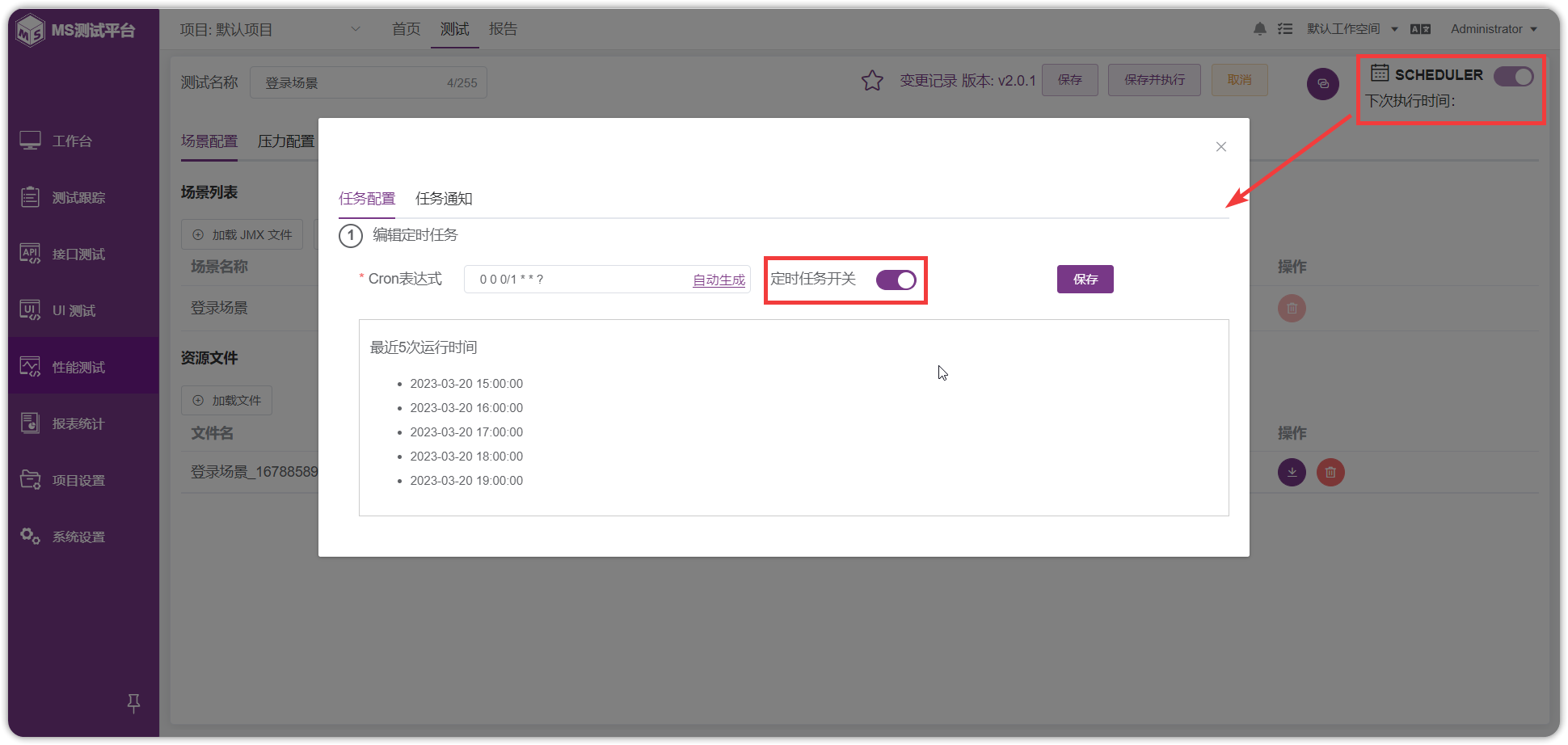Image resolution: width=1568 pixels, height=745 pixels.
Task: Switch to the 压力配置 tab
Action: pyautogui.click(x=286, y=141)
